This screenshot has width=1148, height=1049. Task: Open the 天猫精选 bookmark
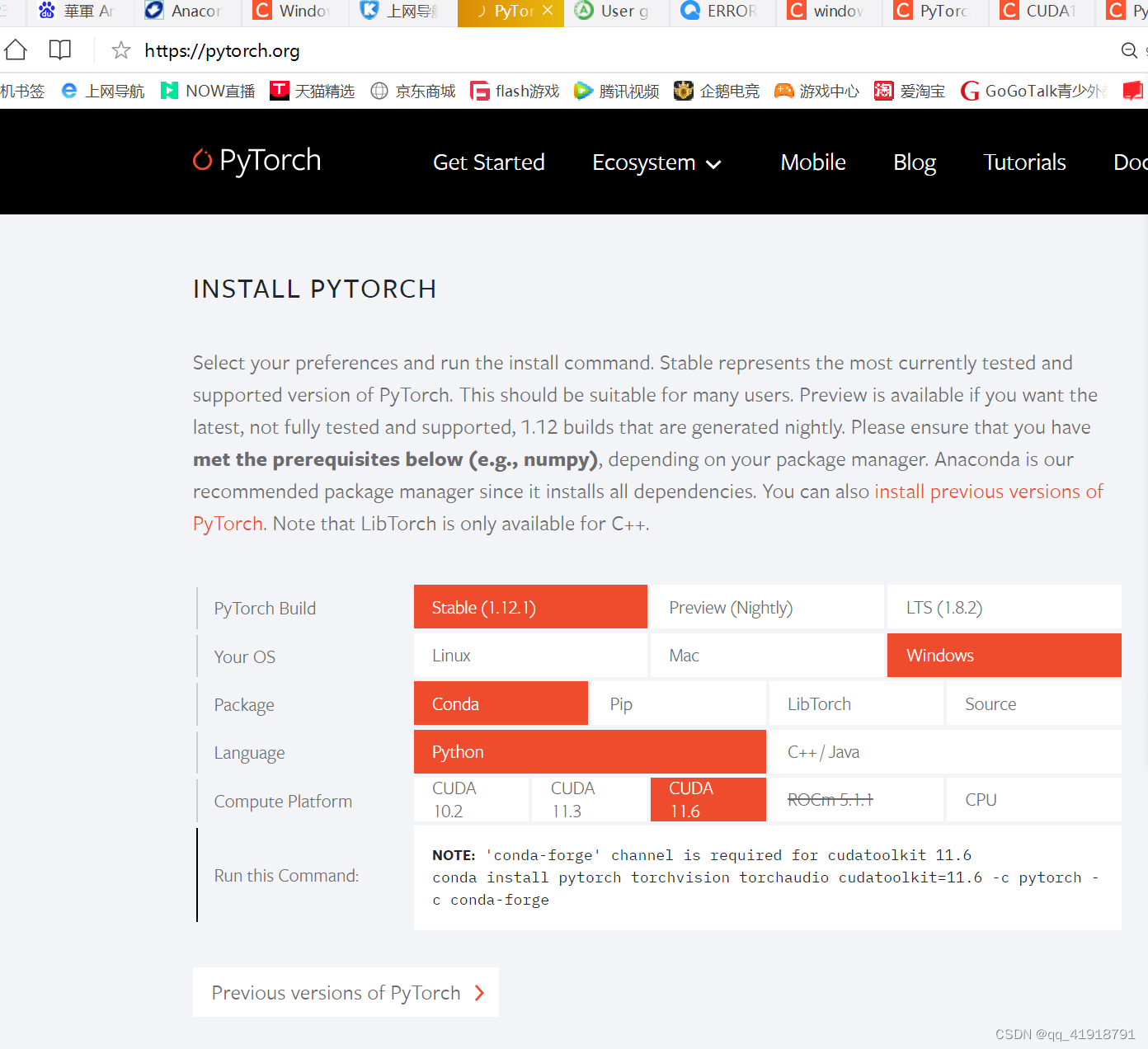click(313, 91)
